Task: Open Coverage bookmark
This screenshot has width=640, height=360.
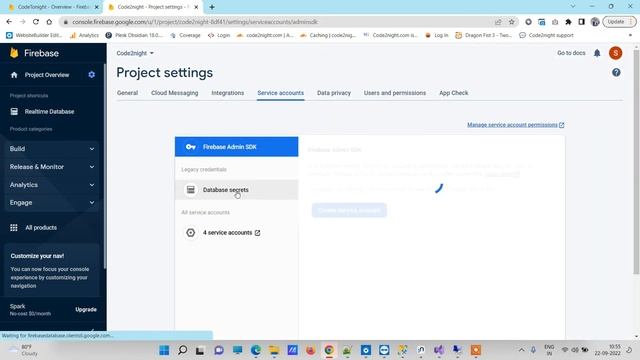Action: tap(186, 35)
